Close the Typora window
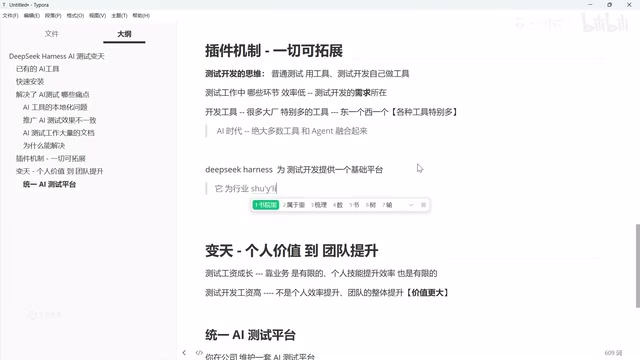Image resolution: width=640 pixels, height=360 pixels. coord(629,5)
